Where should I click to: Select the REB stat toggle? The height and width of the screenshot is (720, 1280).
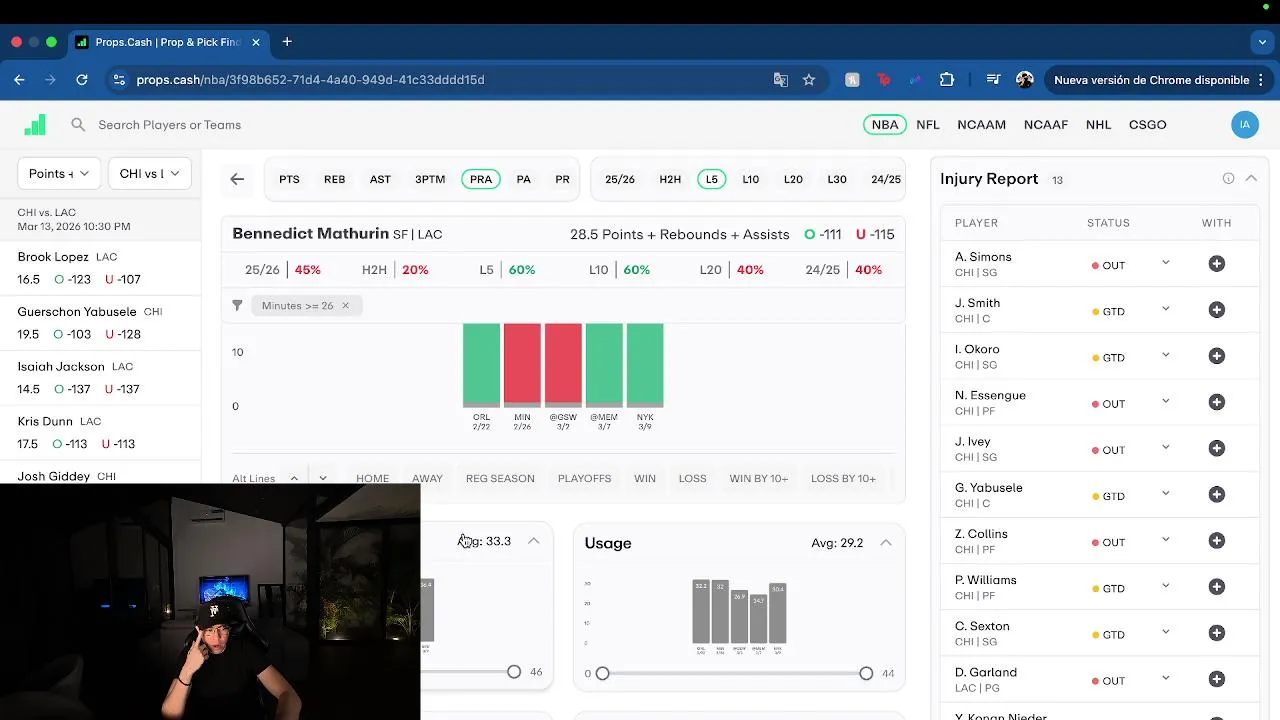point(334,179)
